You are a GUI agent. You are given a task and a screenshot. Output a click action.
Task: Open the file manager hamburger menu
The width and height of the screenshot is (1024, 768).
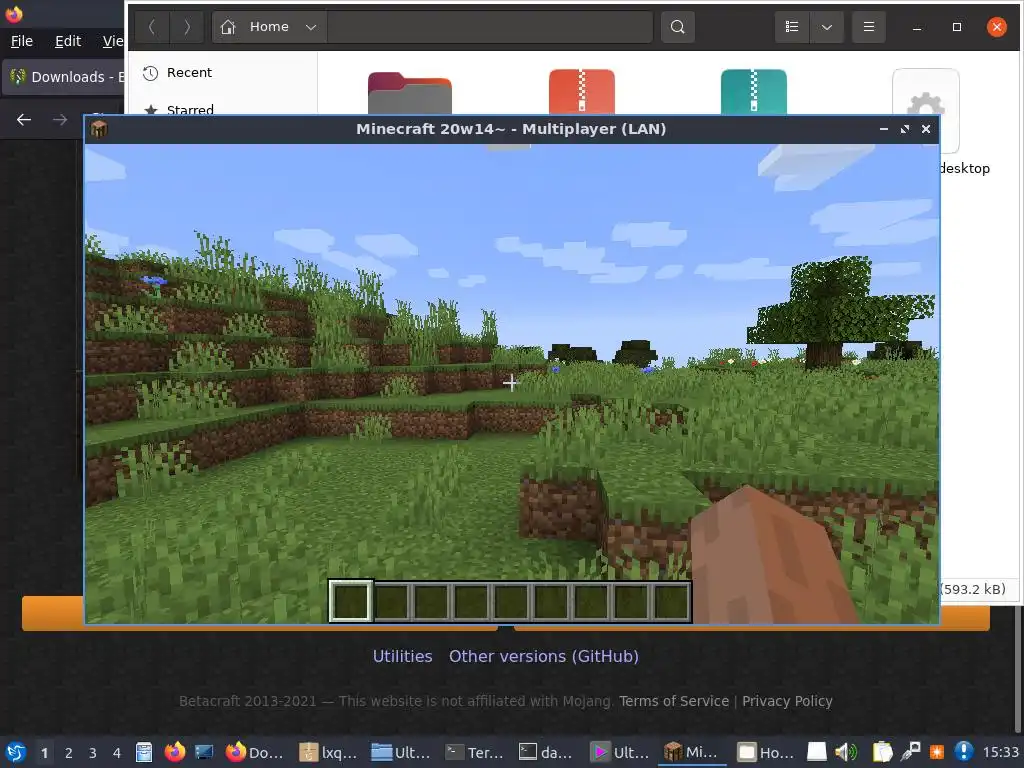pyautogui.click(x=869, y=27)
